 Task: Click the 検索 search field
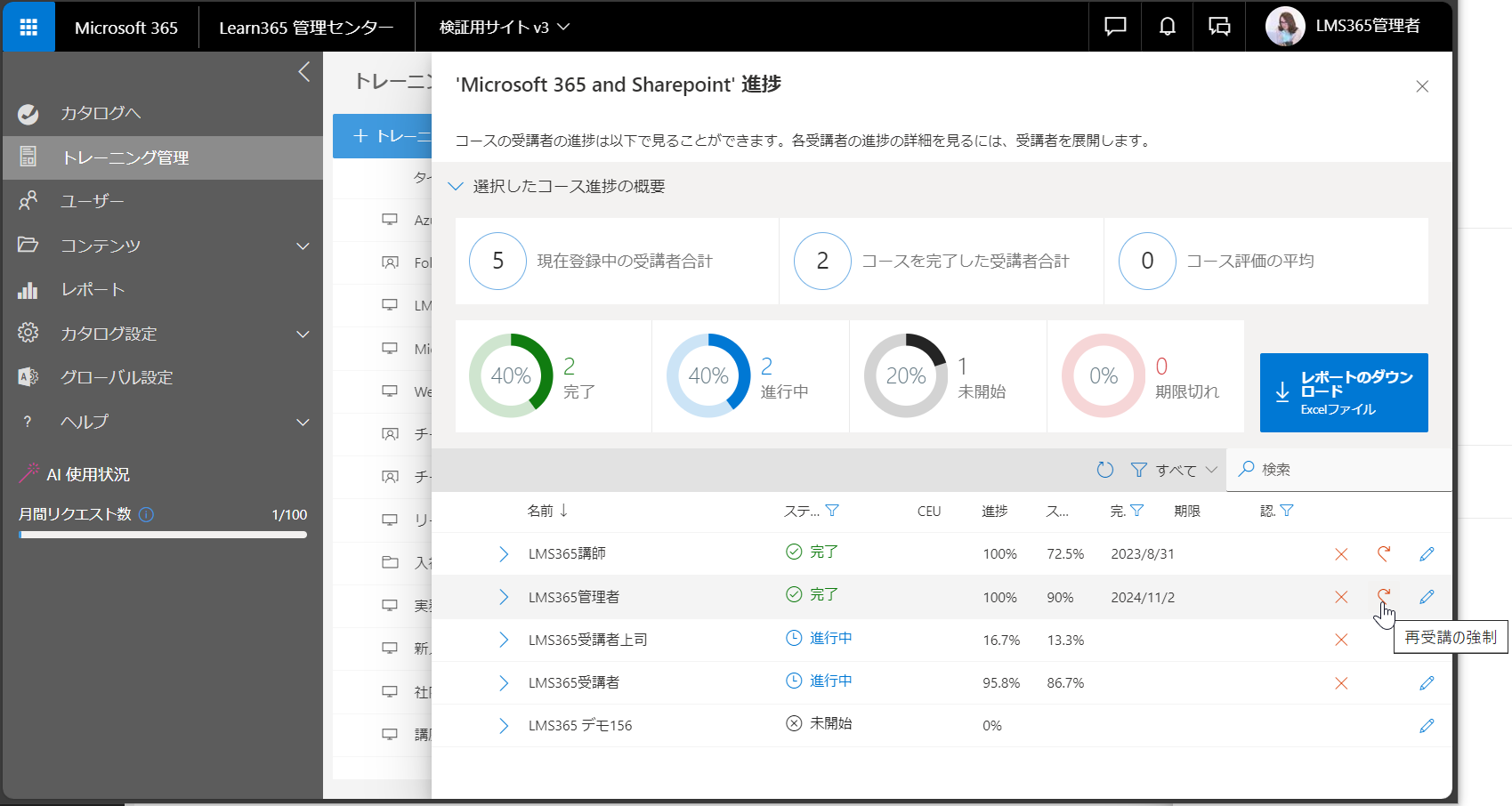(x=1339, y=469)
